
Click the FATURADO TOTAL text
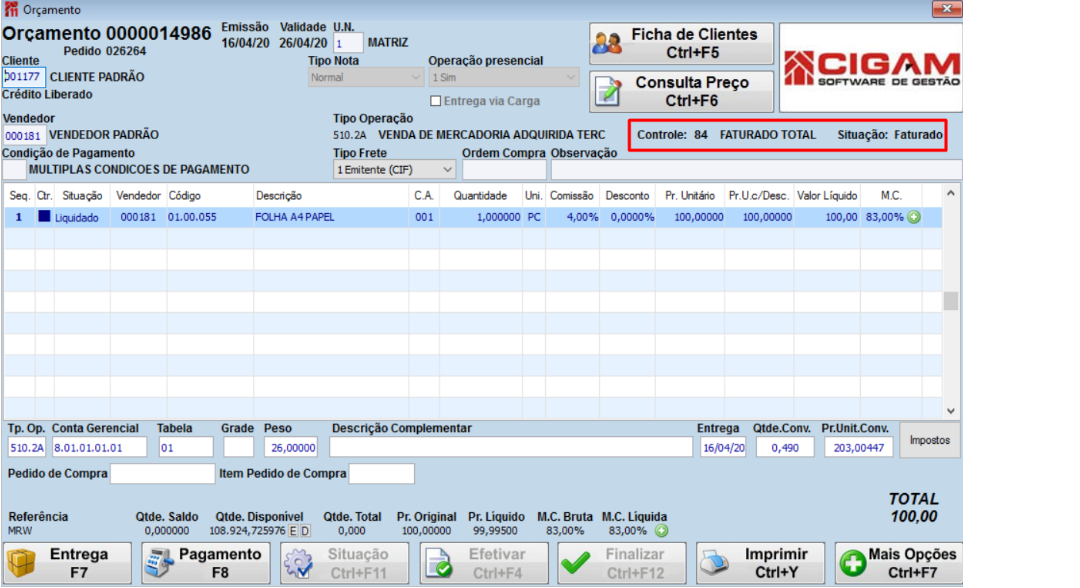click(767, 135)
